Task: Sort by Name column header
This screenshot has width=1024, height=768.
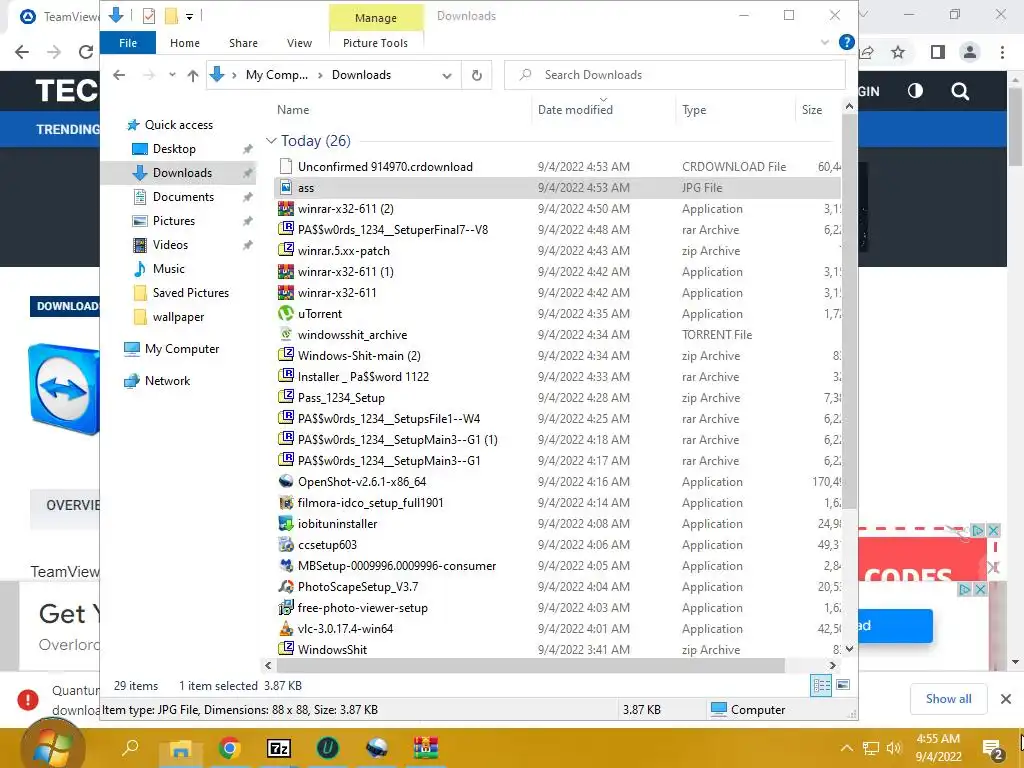Action: coord(293,110)
